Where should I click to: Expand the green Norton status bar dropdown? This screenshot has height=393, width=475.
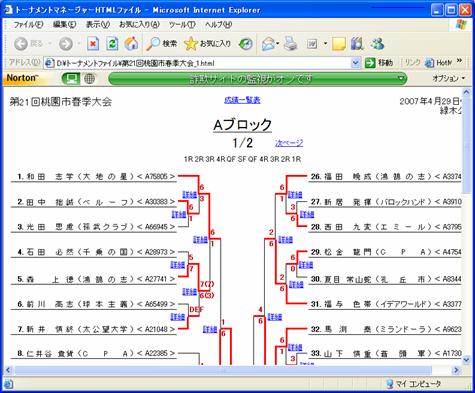click(x=401, y=79)
